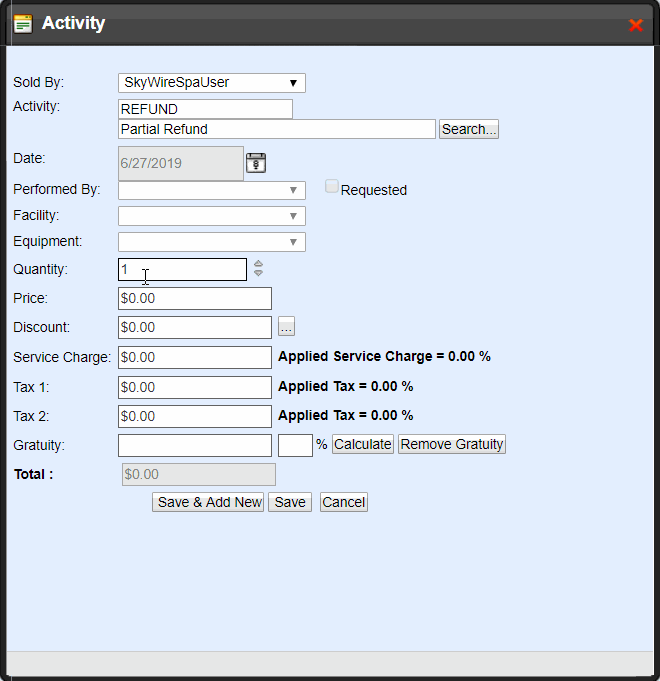Click Save & Add New
Screen dimensions: 660x681
point(208,502)
